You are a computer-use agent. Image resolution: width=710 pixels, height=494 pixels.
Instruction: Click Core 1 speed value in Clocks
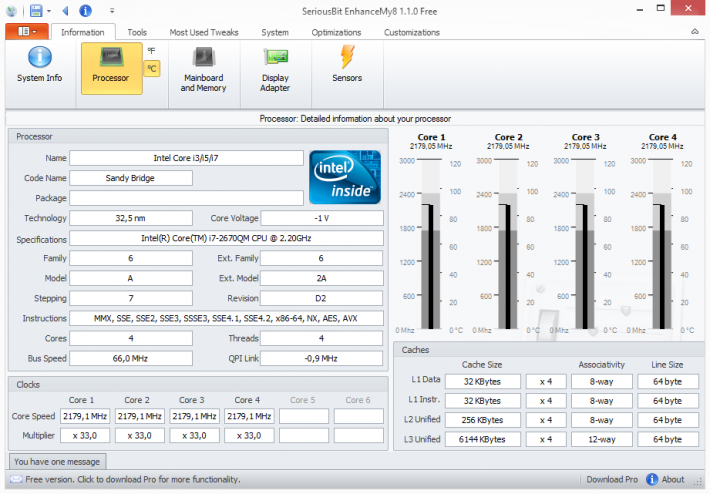85,416
